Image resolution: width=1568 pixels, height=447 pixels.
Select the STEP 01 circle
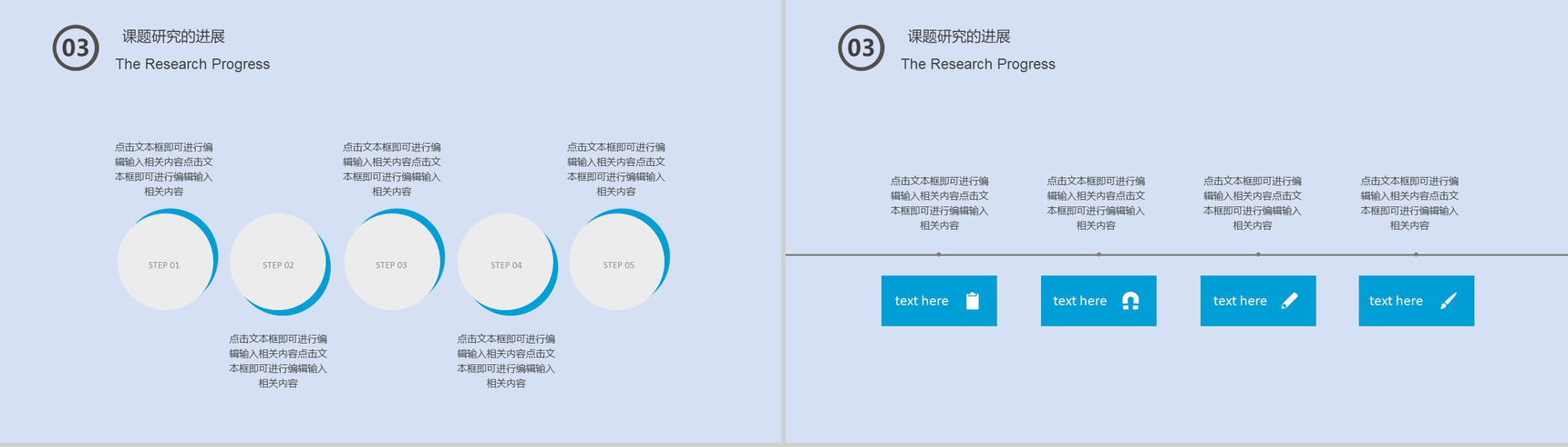coord(165,263)
